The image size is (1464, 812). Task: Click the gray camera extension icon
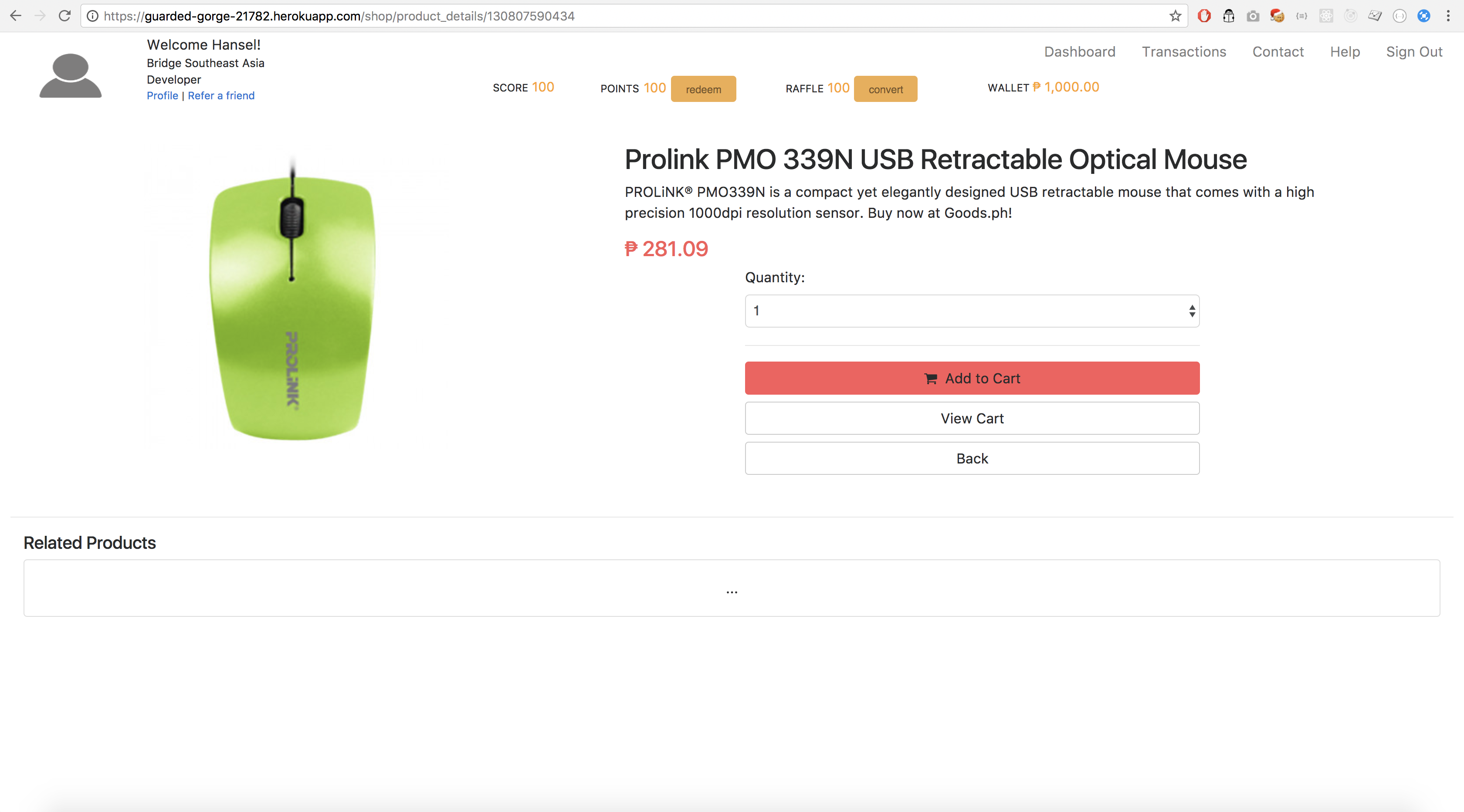click(1253, 16)
